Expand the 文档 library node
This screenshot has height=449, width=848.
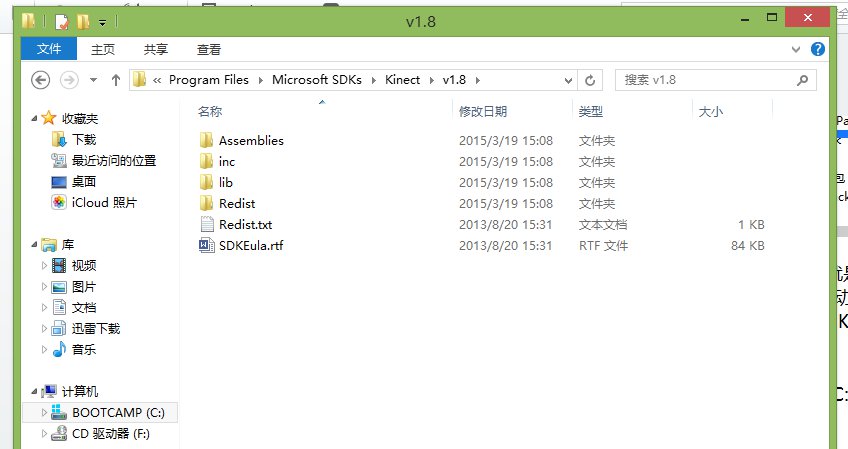pyautogui.click(x=44, y=308)
